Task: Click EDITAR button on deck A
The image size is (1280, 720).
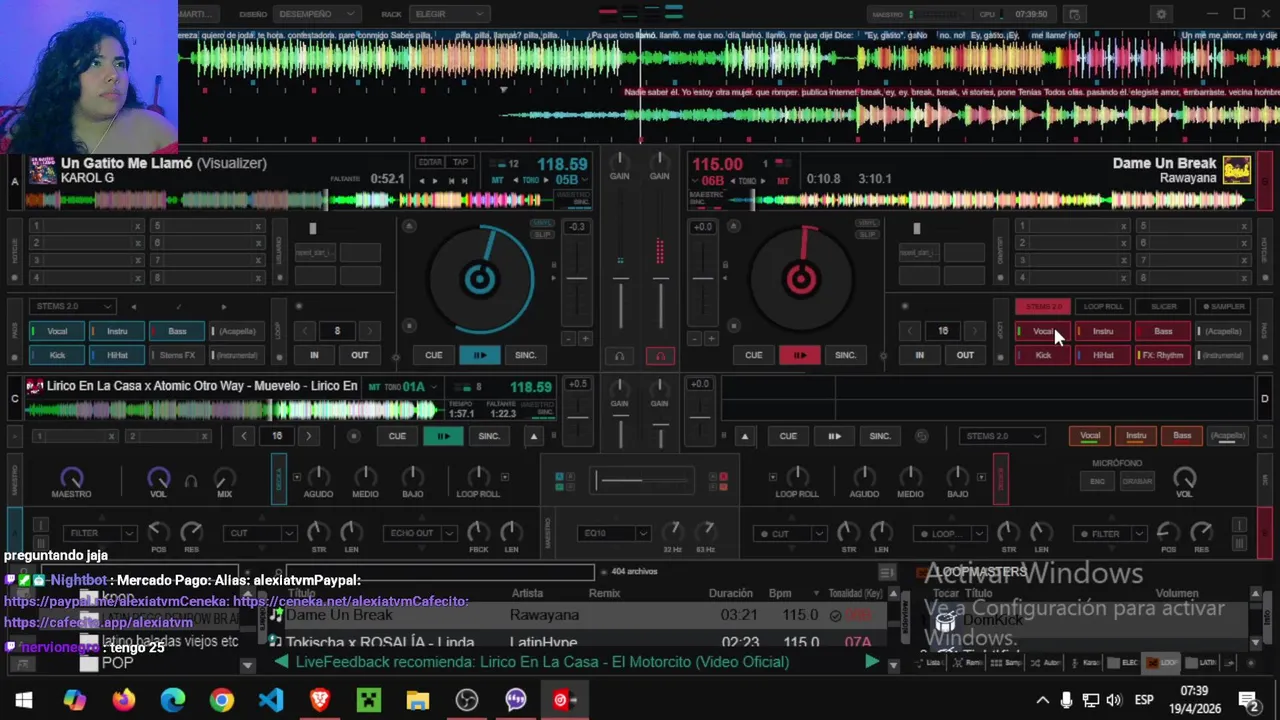Action: click(430, 162)
